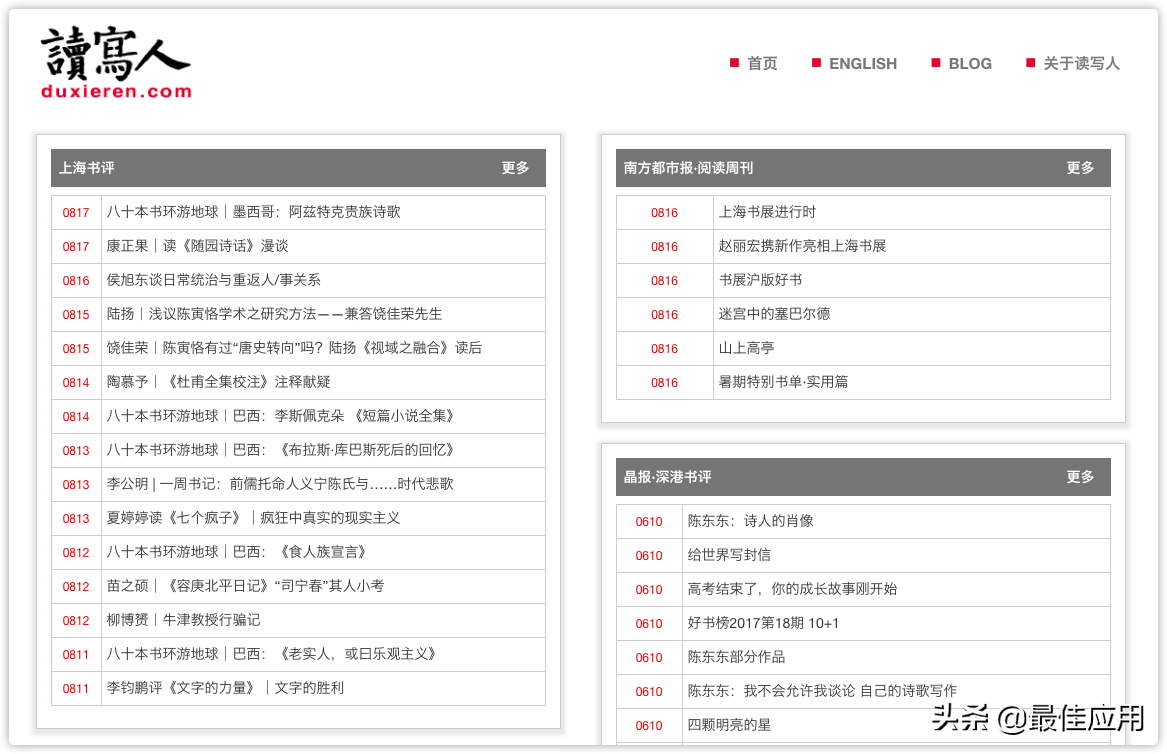Open 迷宫中的塞巴尔德 article
The height and width of the screenshot is (754, 1167).
pyautogui.click(x=774, y=314)
